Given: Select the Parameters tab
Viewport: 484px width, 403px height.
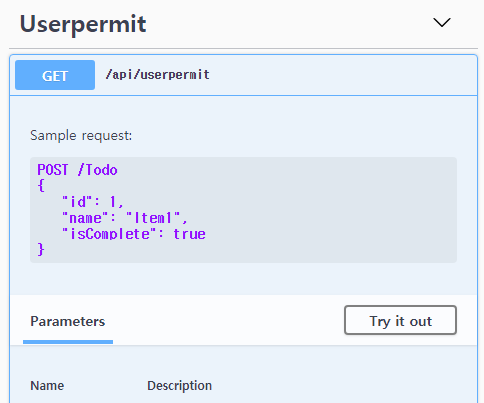Looking at the screenshot, I should pos(68,321).
